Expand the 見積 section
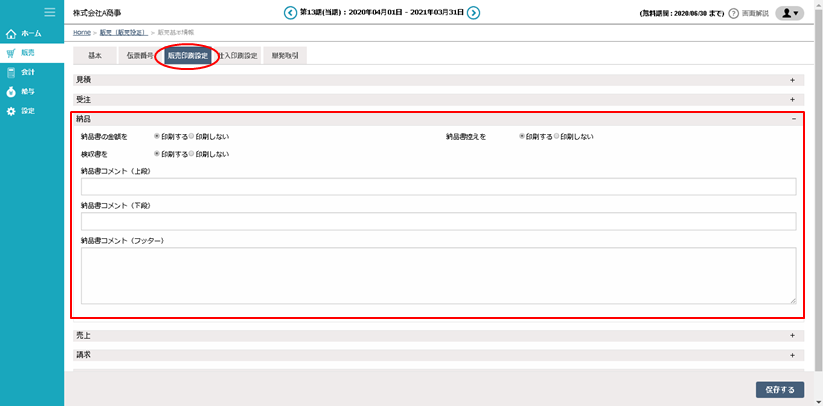The width and height of the screenshot is (823, 406). (792, 79)
